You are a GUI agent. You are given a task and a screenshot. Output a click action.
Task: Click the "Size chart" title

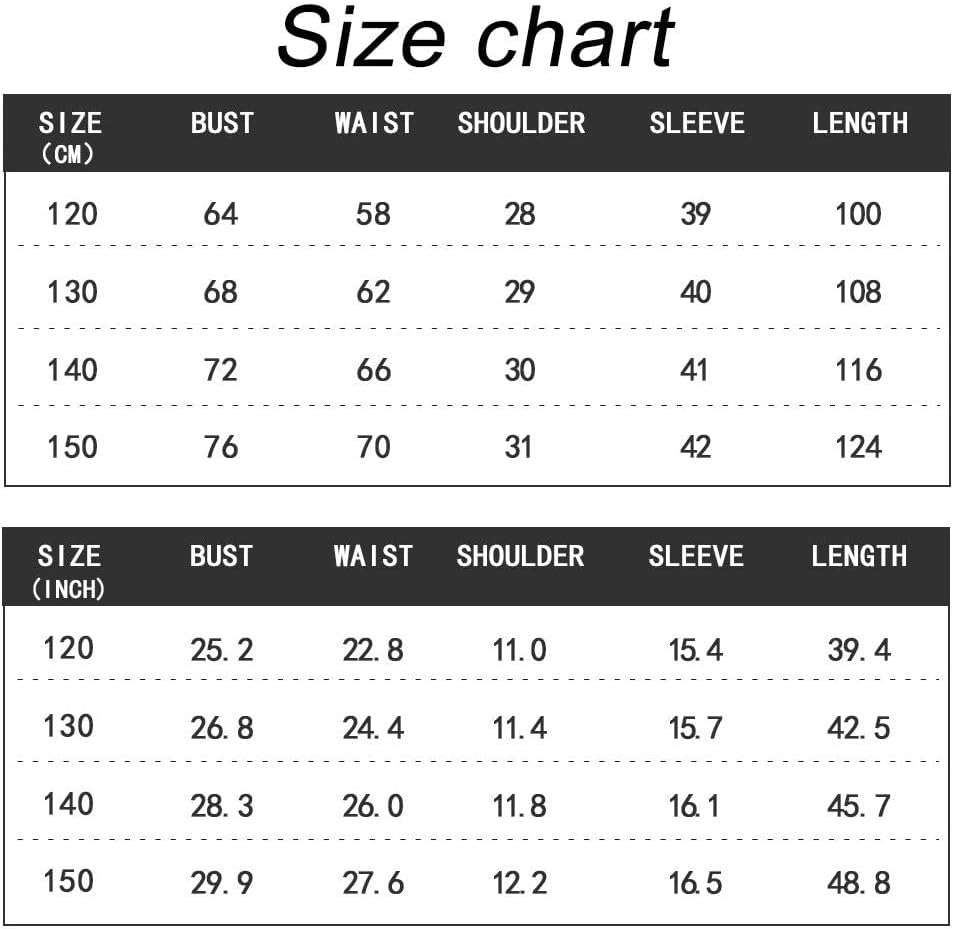[476, 40]
